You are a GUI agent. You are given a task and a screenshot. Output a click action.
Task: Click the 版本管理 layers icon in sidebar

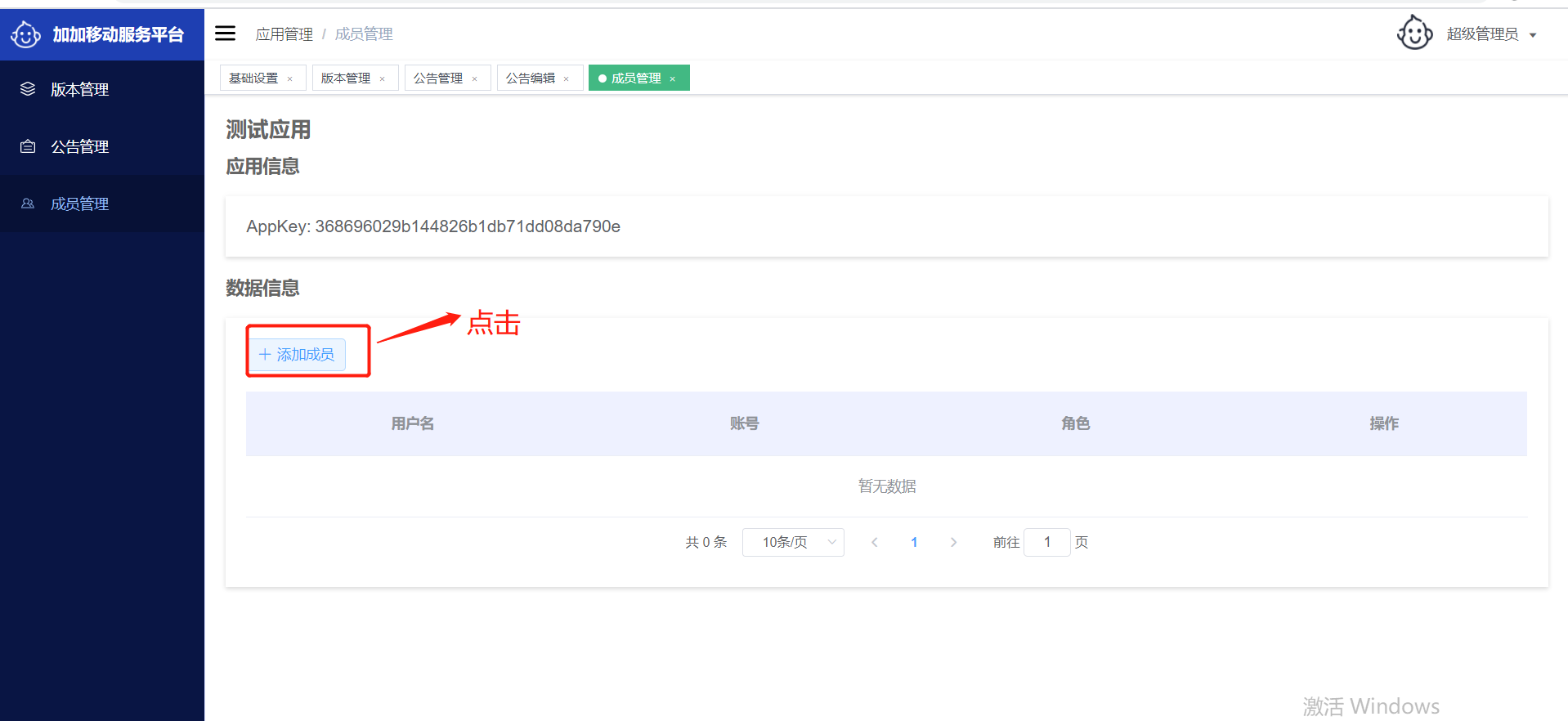[28, 89]
